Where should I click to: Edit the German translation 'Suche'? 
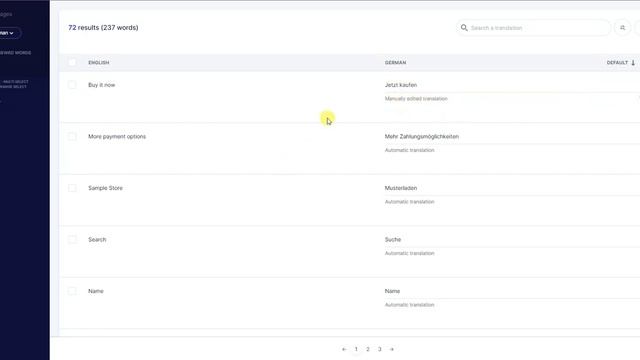393,240
